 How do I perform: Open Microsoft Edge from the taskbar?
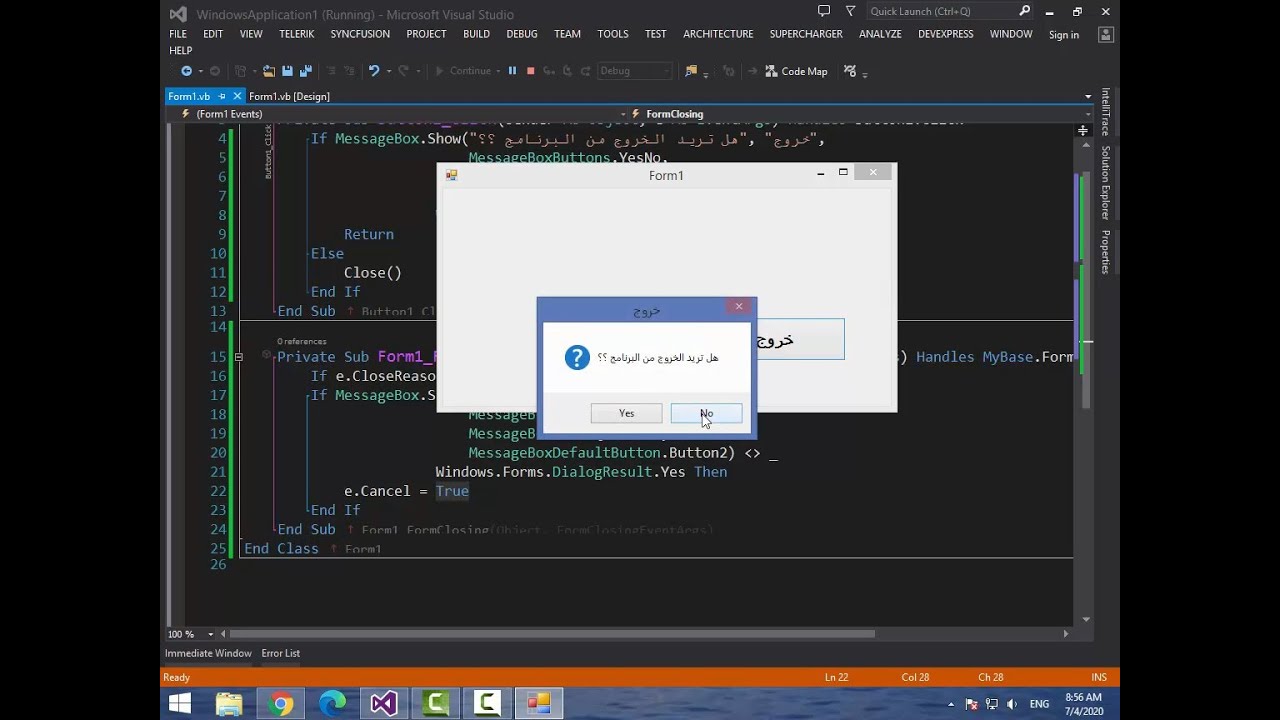pos(332,704)
